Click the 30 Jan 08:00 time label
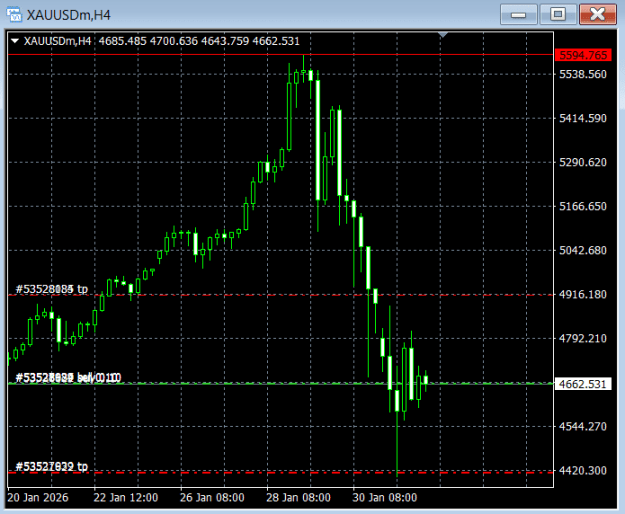625x514 pixels. coord(385,498)
